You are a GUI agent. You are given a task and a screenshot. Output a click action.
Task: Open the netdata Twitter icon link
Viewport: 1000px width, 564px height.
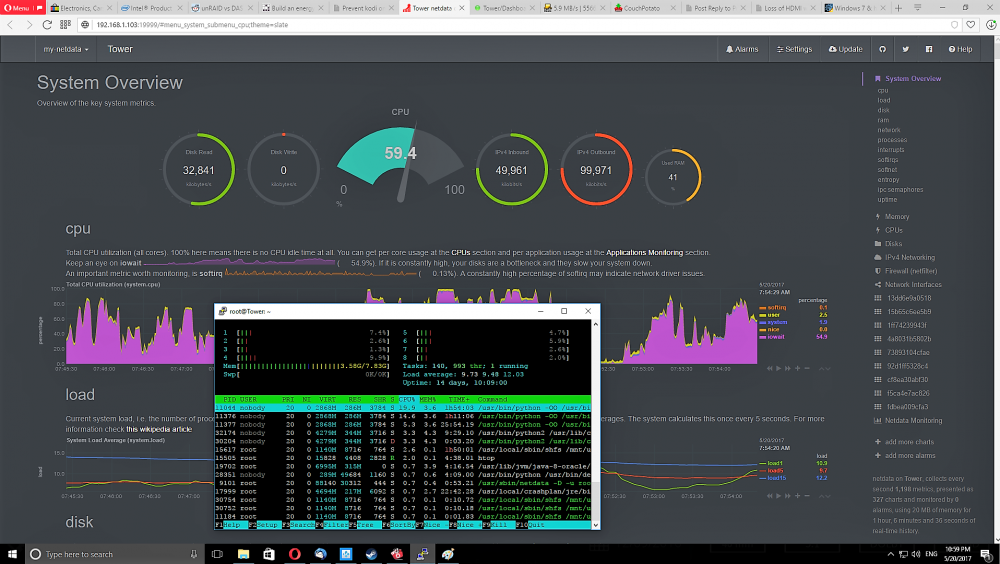tap(905, 49)
